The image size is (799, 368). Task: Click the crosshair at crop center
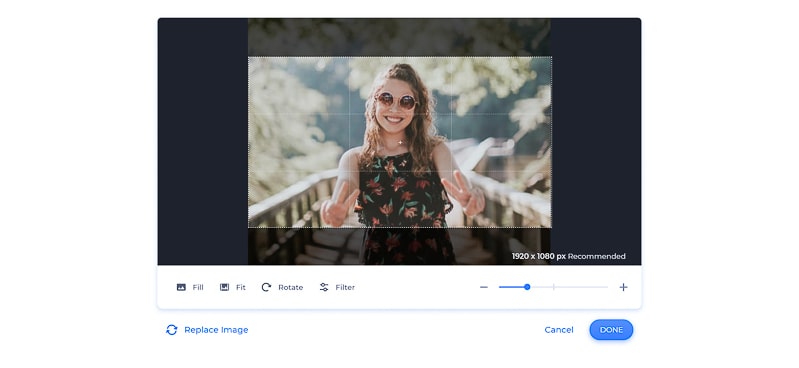coord(400,142)
